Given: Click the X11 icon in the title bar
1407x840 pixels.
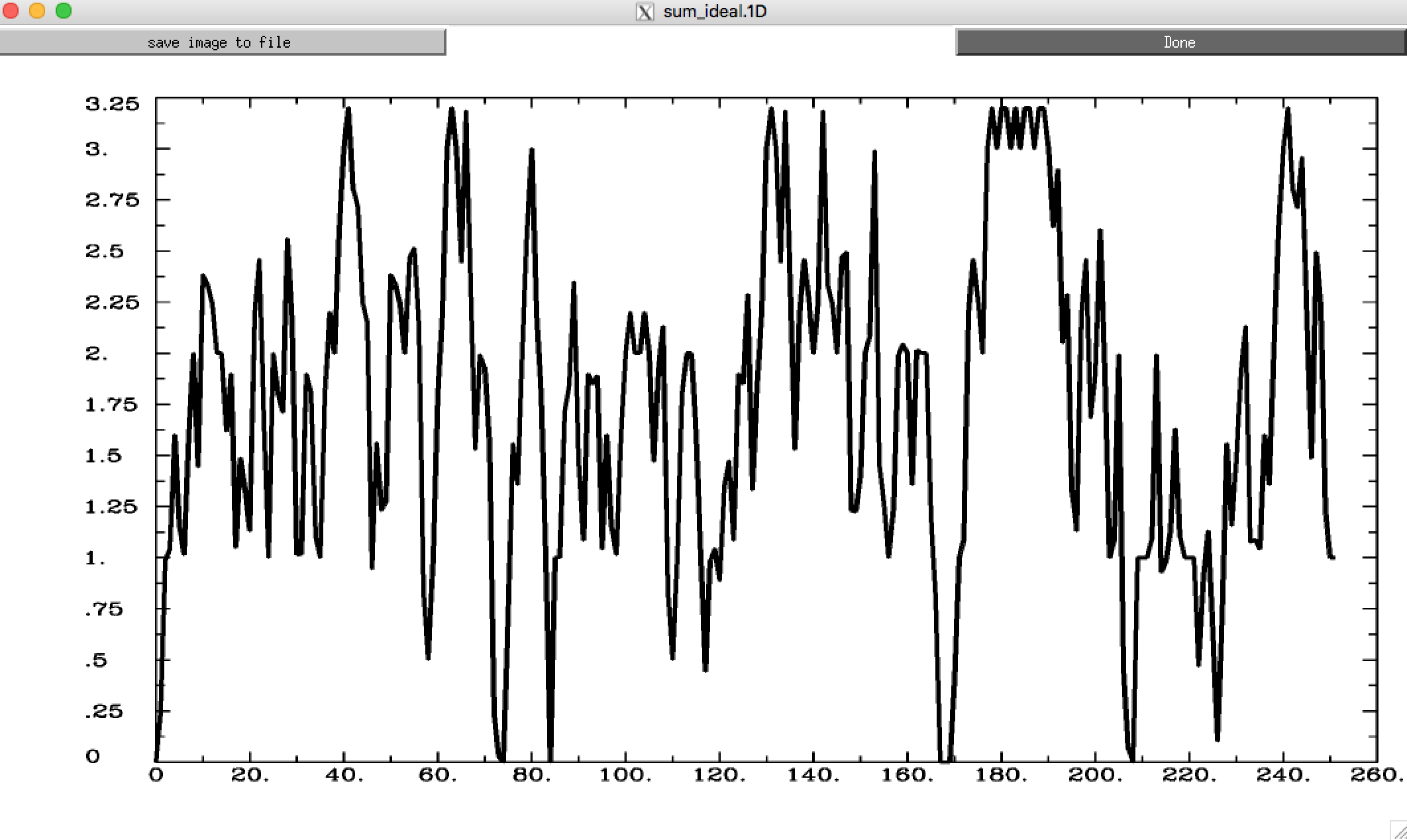Looking at the screenshot, I should click(645, 12).
